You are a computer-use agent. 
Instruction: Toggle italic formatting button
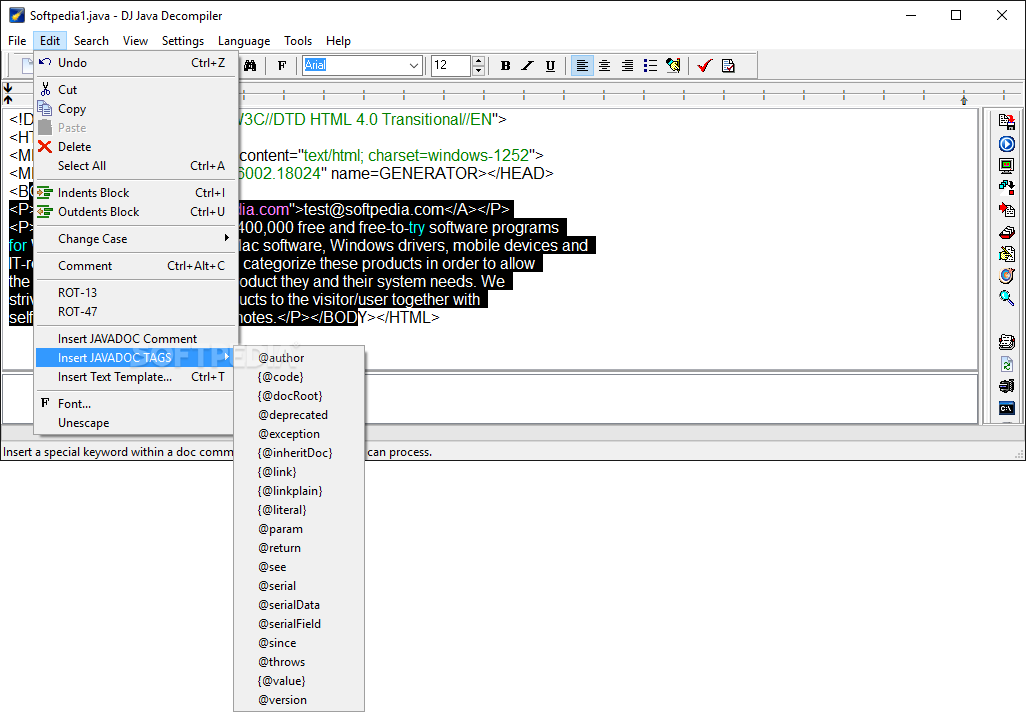(527, 65)
